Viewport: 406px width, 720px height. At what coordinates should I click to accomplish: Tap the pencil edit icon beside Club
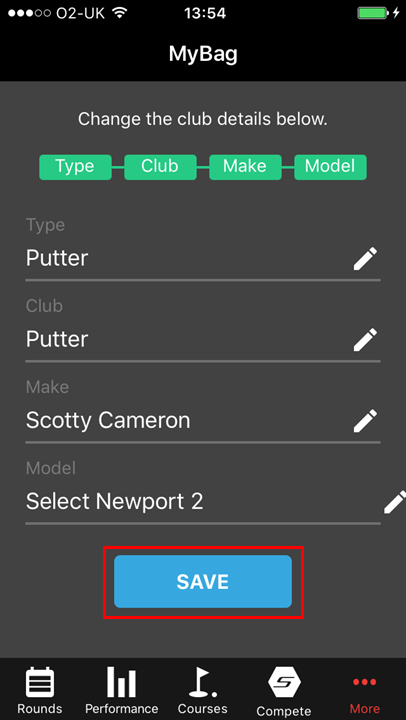[365, 340]
